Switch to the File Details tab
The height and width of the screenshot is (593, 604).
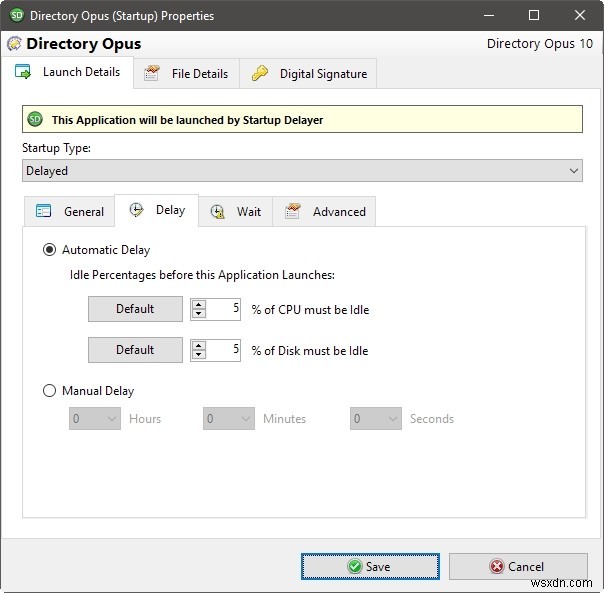click(186, 73)
